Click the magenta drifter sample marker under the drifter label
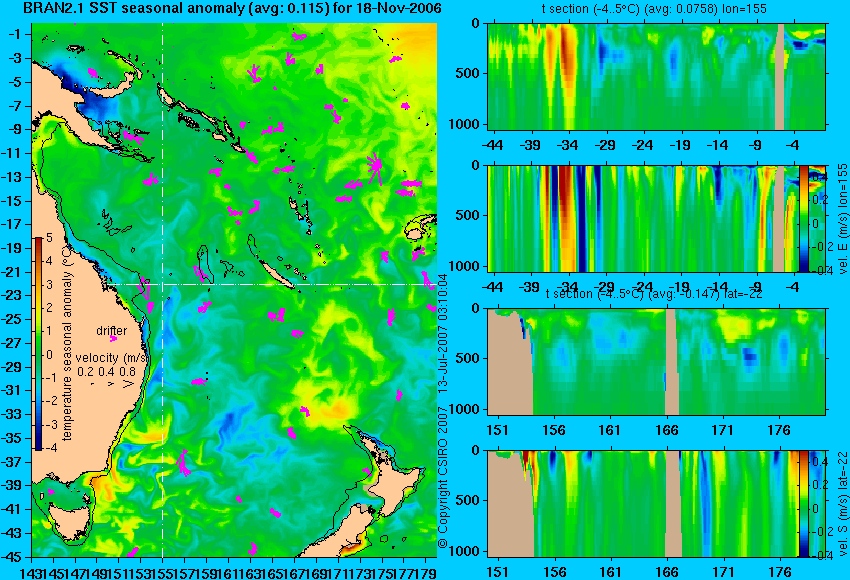This screenshot has width=850, height=580. [113, 339]
